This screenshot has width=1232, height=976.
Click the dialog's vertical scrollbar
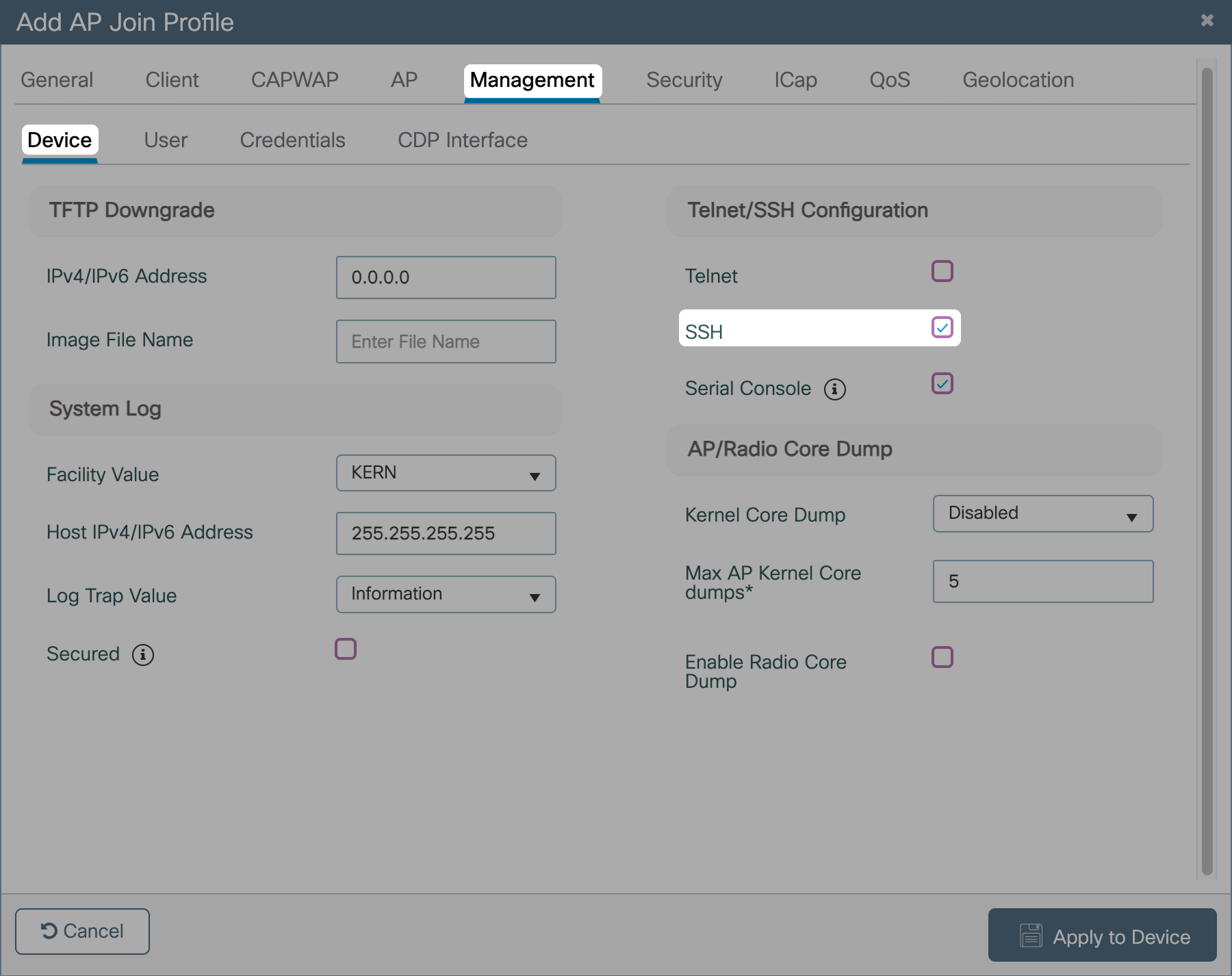coord(1207,472)
